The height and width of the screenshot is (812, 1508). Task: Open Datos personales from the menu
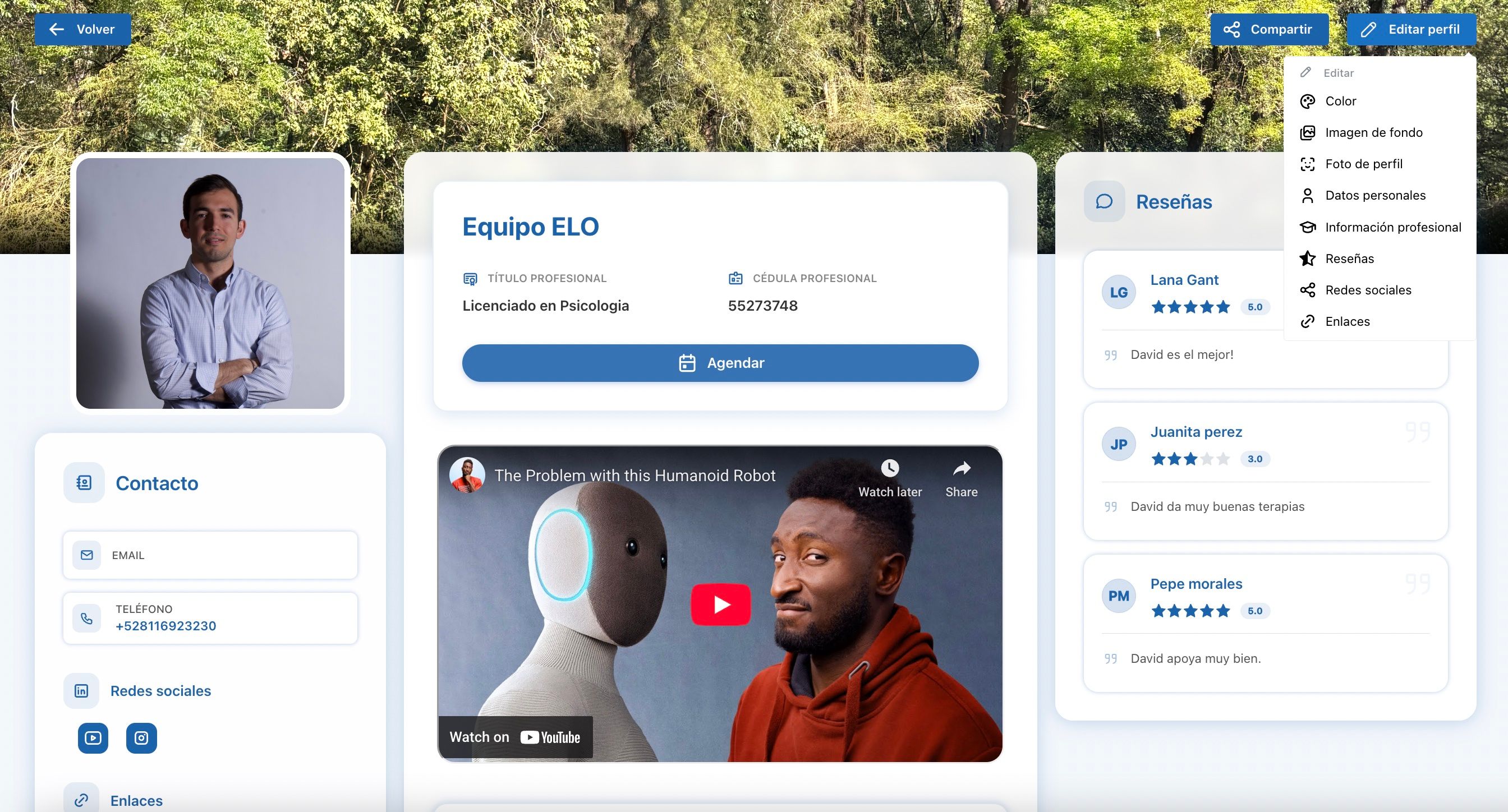click(1374, 195)
